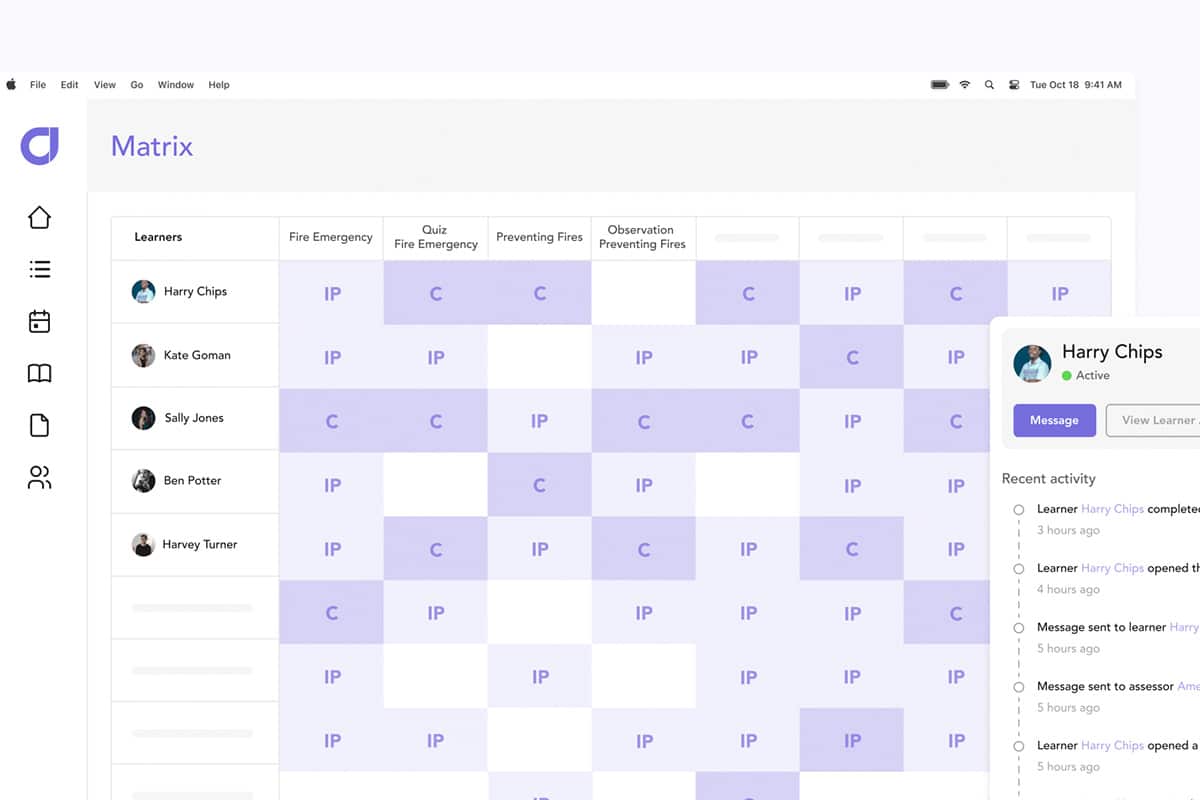This screenshot has width=1200, height=800.
Task: Click Kate Goman's avatar
Action: [x=143, y=355]
